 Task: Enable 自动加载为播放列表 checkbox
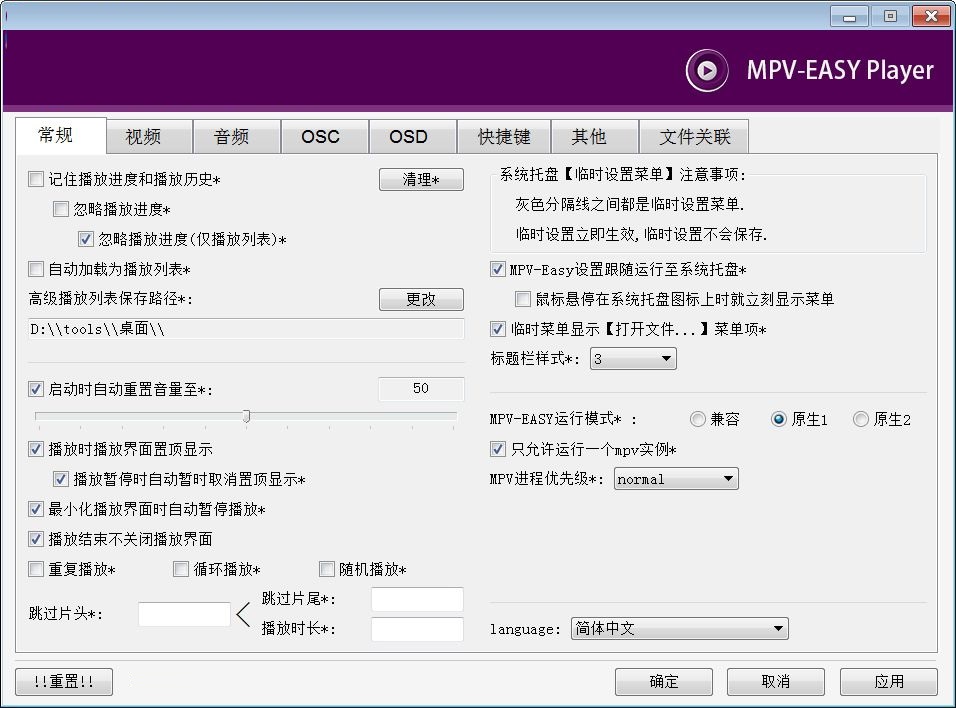tap(36, 269)
